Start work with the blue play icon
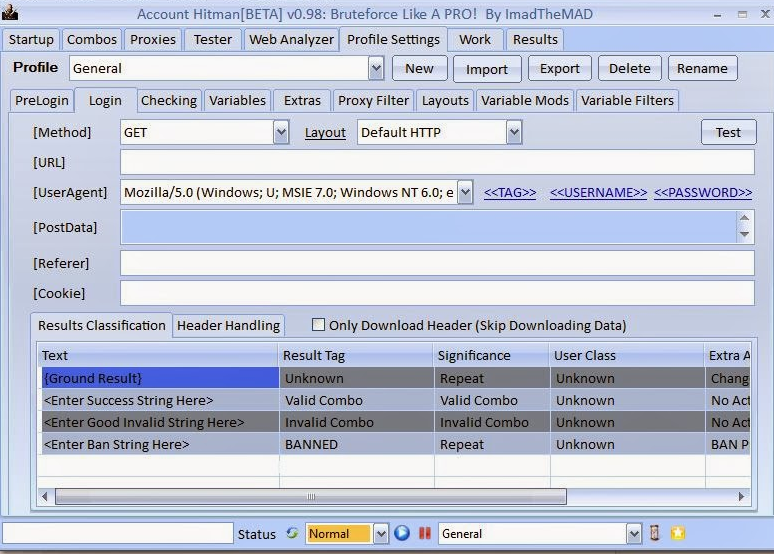This screenshot has width=774, height=556. pyautogui.click(x=402, y=533)
